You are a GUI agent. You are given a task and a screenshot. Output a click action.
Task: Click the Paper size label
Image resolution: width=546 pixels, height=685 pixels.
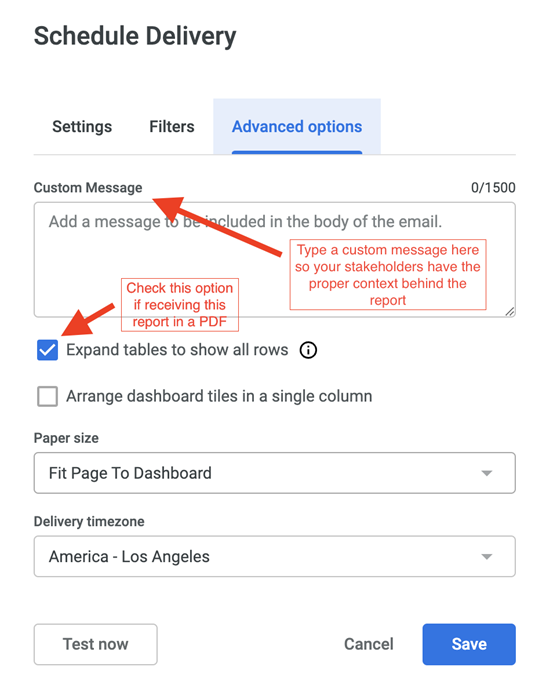click(66, 438)
